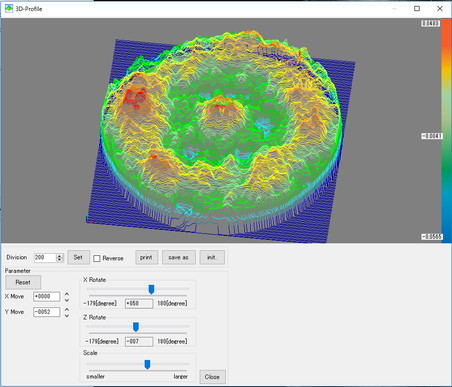Click the save as button
The height and width of the screenshot is (387, 452).
pos(179,257)
